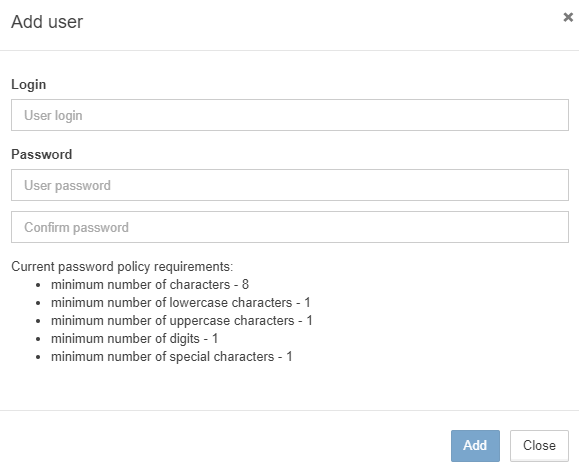Image resolution: width=579 pixels, height=467 pixels.
Task: Select the minimum uppercase characters requirement
Action: pyautogui.click(x=182, y=320)
